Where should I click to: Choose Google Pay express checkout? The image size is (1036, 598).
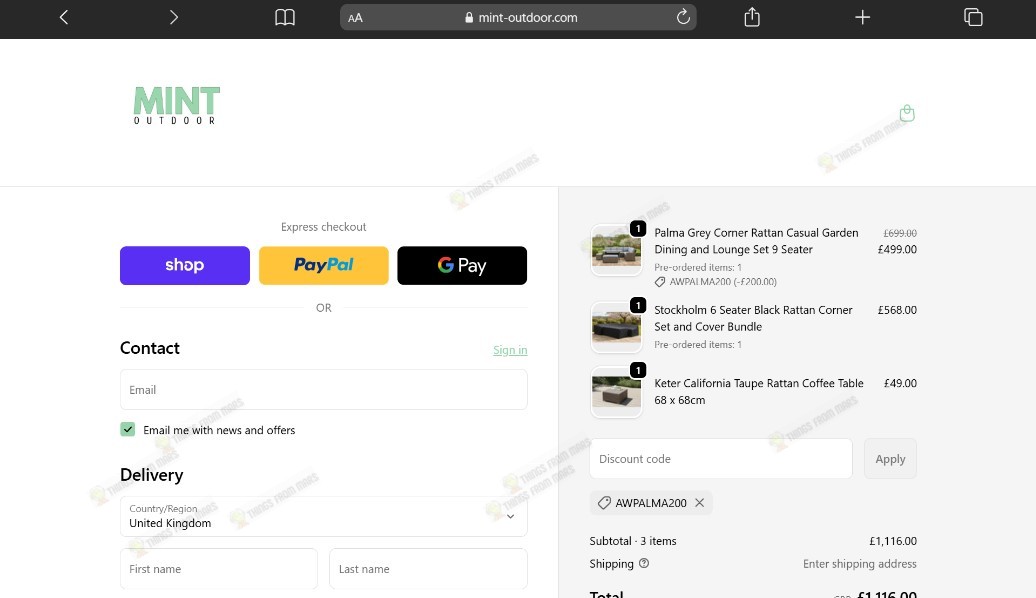(462, 266)
